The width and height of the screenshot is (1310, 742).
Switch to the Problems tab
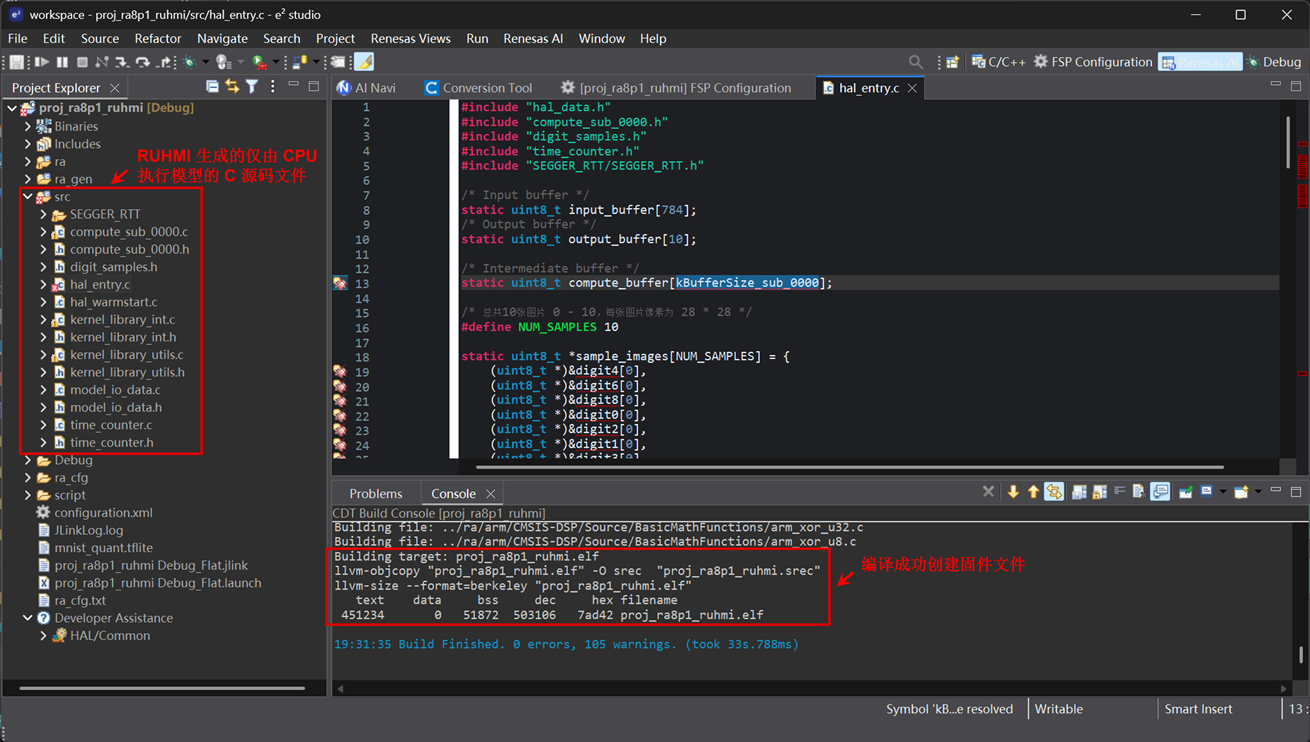pyautogui.click(x=375, y=493)
